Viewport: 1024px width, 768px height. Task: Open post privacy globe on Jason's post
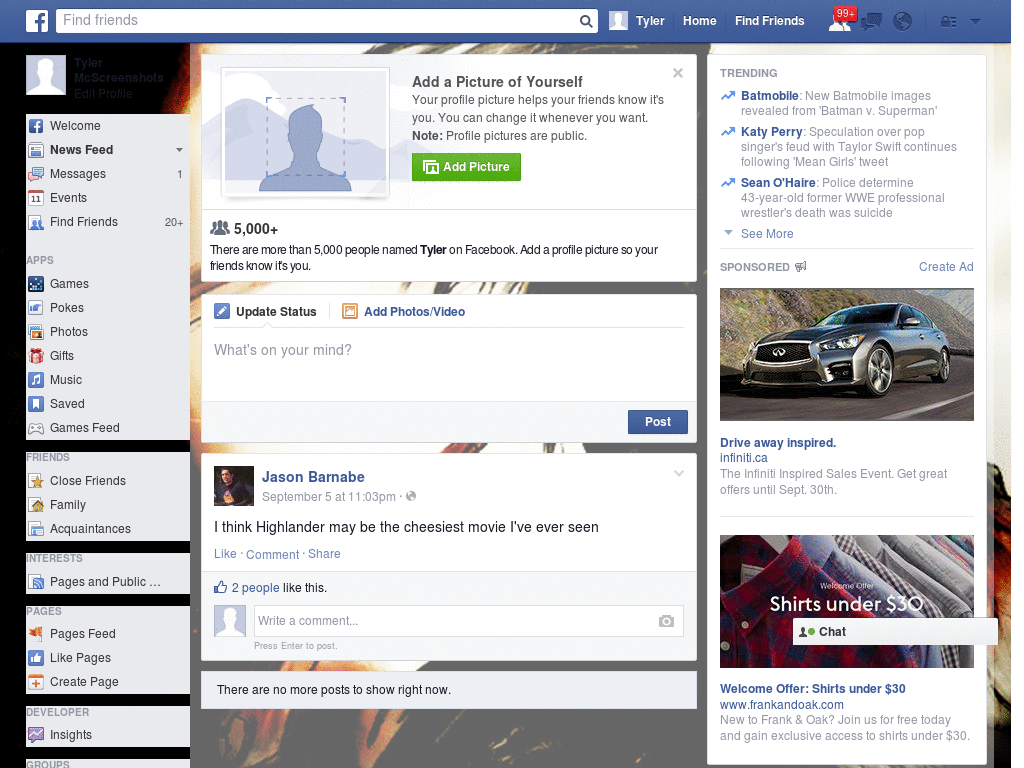[x=411, y=496]
